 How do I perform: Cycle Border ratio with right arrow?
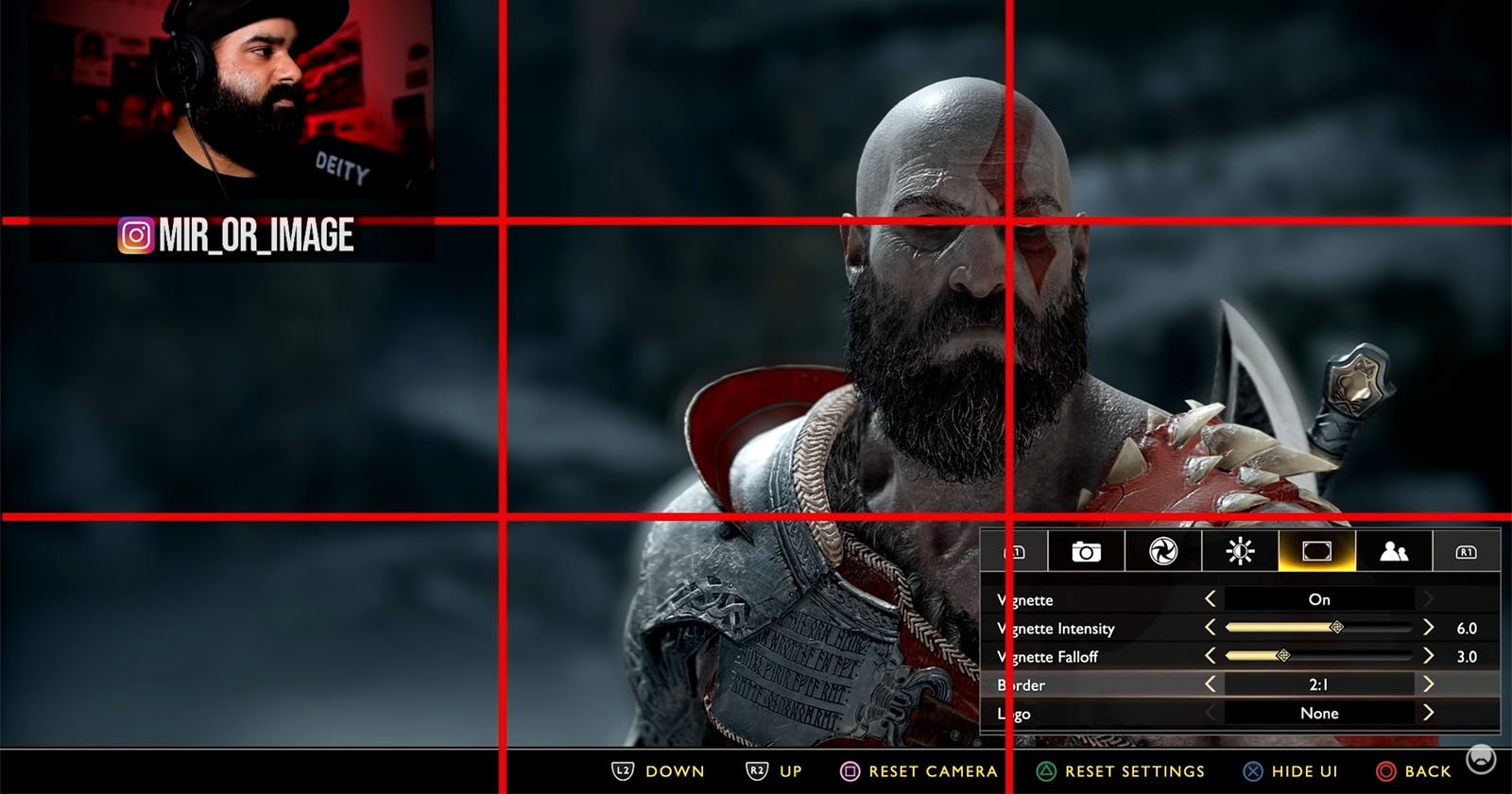tap(1428, 684)
